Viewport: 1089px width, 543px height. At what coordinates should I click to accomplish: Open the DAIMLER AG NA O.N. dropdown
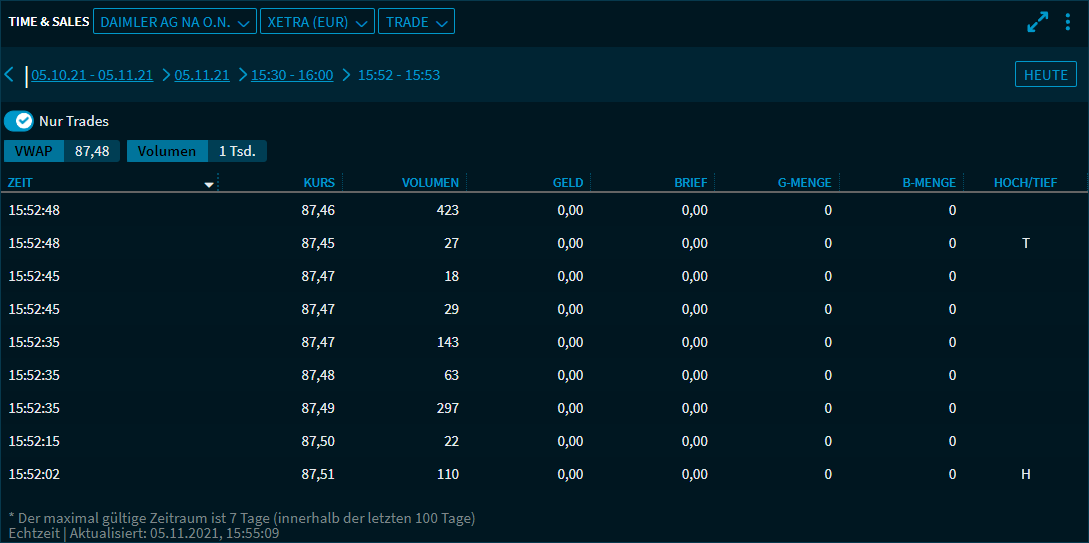[173, 22]
